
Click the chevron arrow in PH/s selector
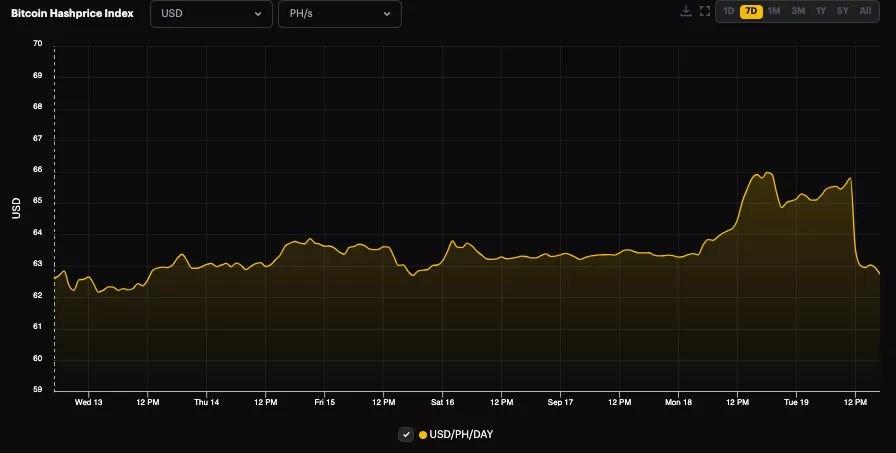pyautogui.click(x=387, y=14)
